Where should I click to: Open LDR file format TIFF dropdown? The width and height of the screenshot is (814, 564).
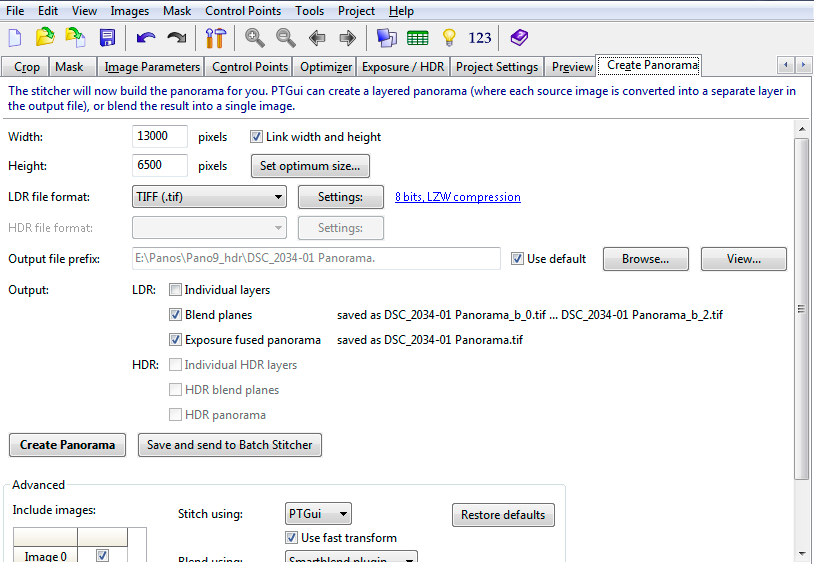coord(209,197)
